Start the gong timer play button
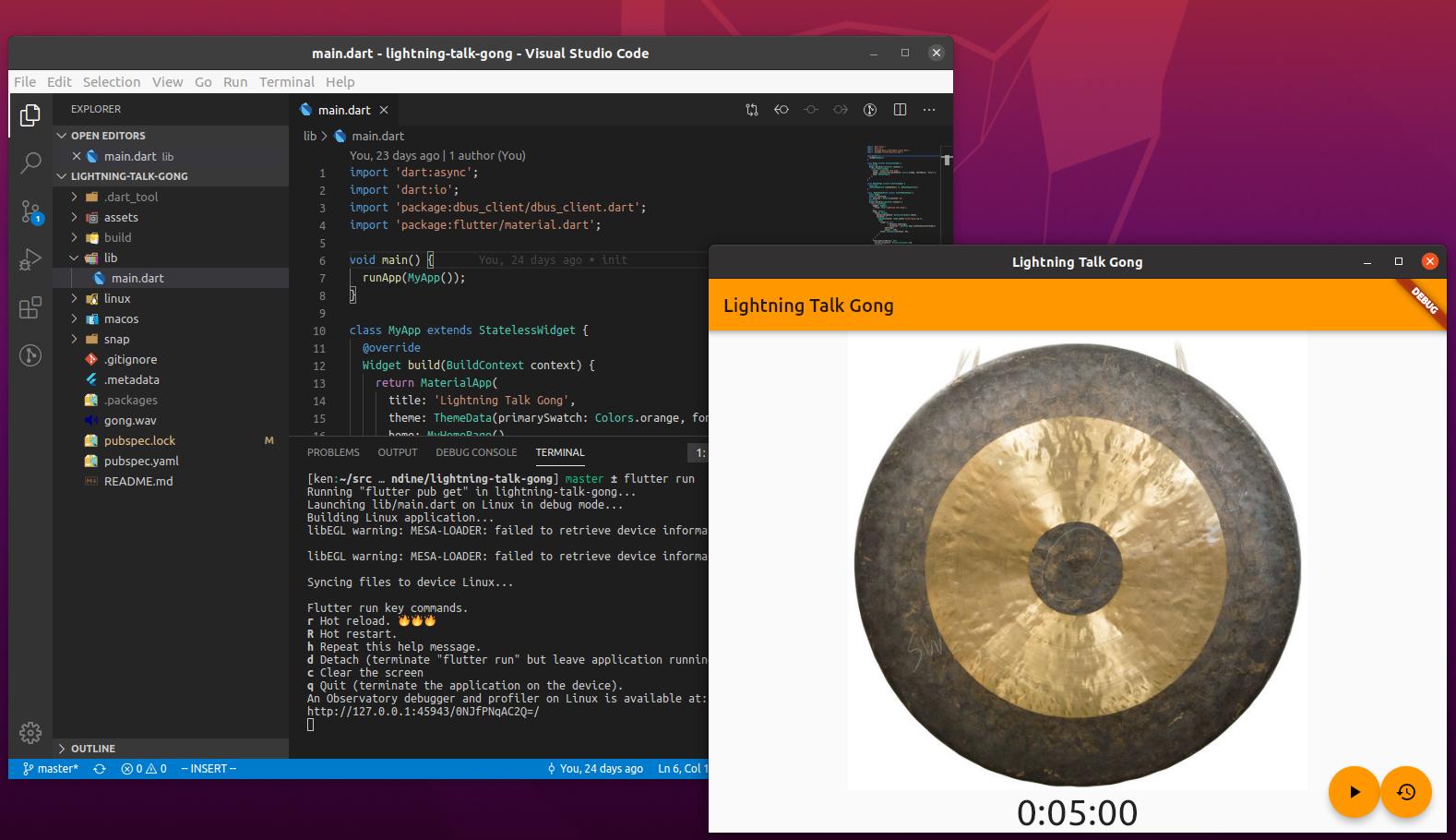Image resolution: width=1456 pixels, height=840 pixels. [x=1354, y=792]
